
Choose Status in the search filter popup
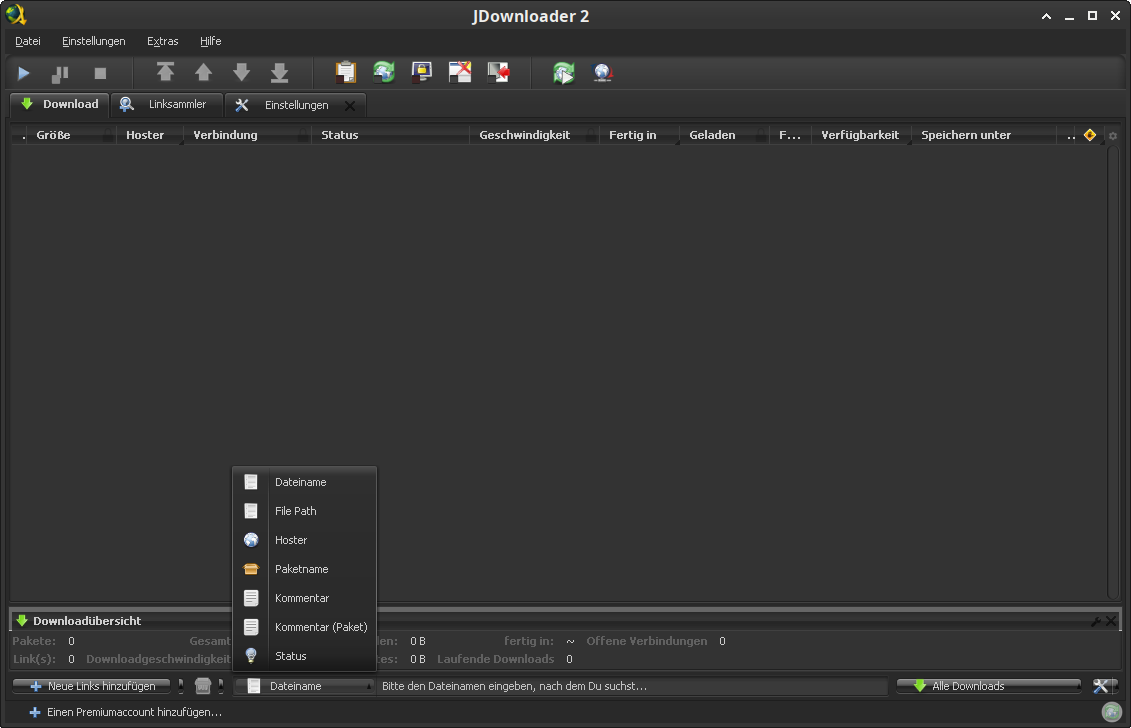(304, 656)
